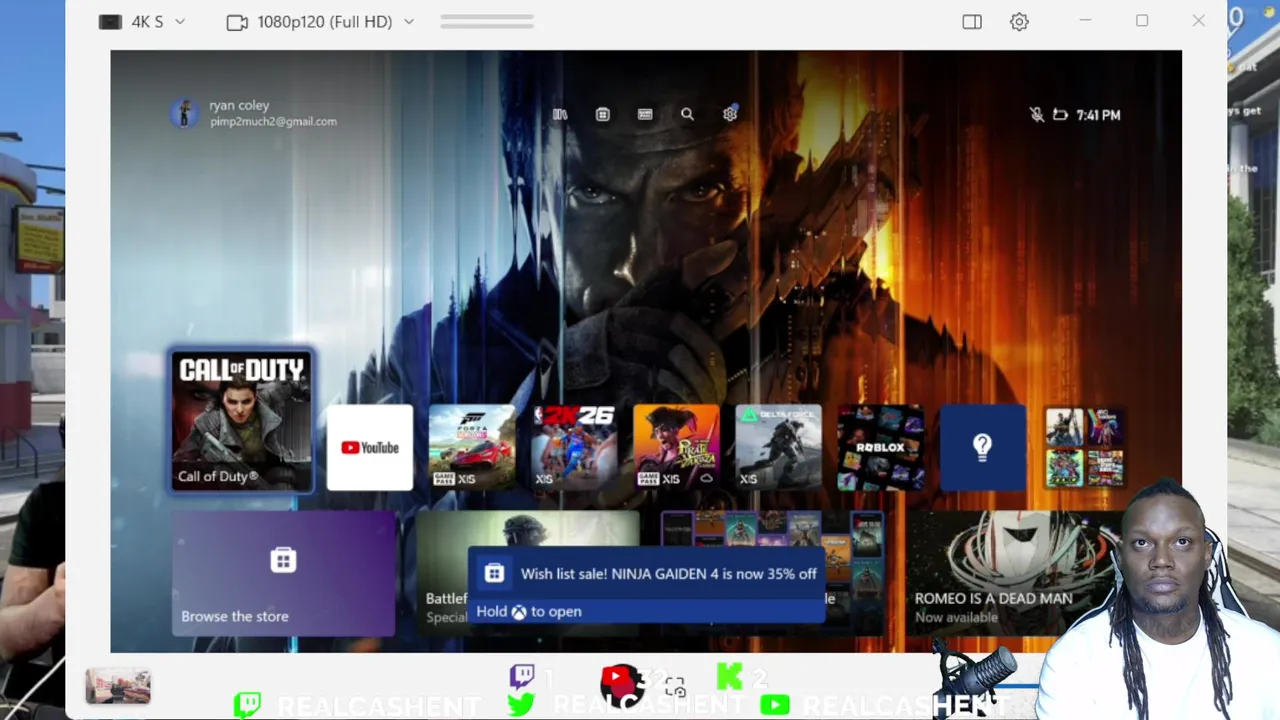Screen dimensions: 1280x720
Task: Open the Xbox settings gear icon
Action: (x=730, y=113)
